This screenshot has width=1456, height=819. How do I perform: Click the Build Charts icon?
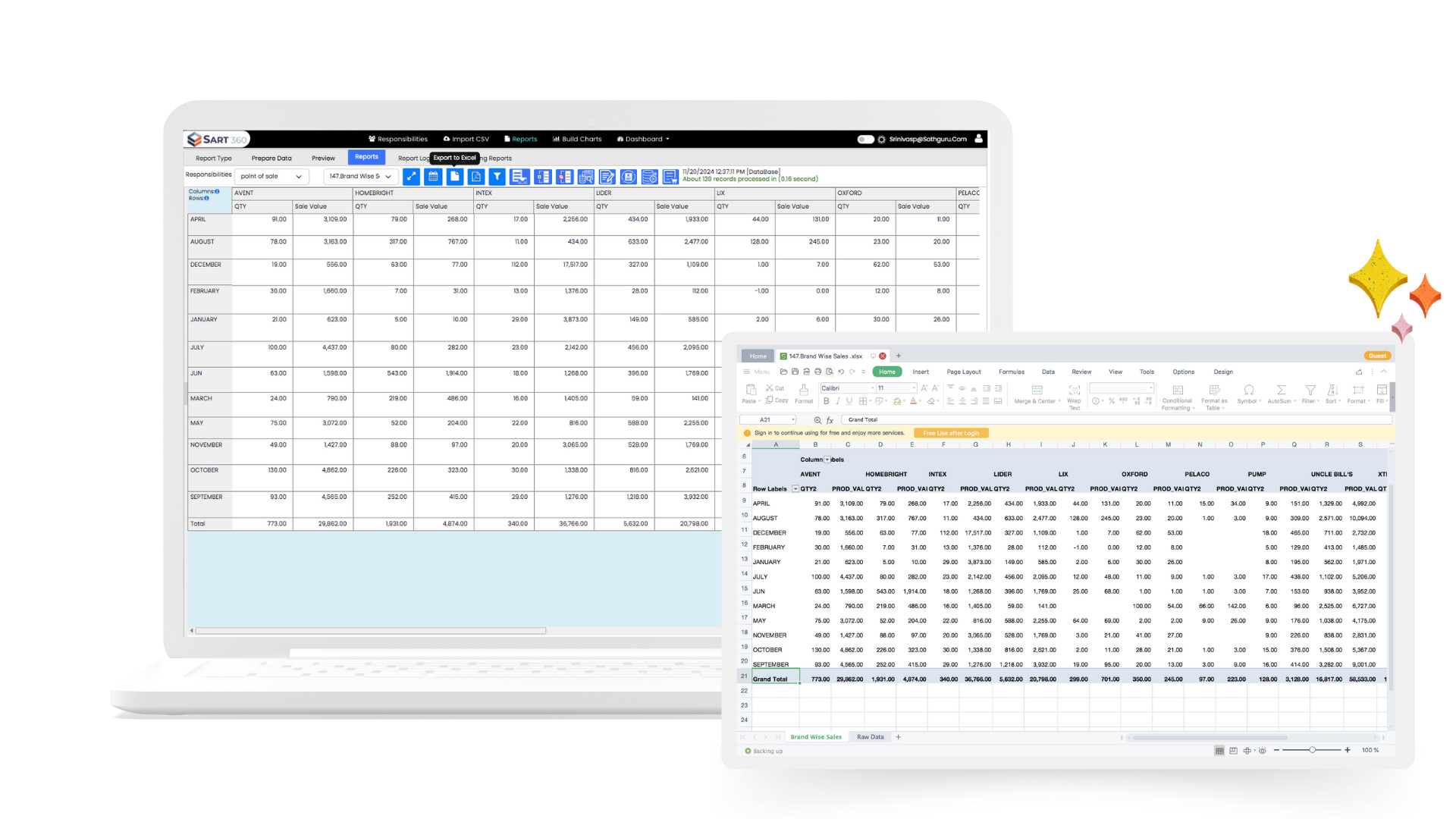(x=575, y=139)
